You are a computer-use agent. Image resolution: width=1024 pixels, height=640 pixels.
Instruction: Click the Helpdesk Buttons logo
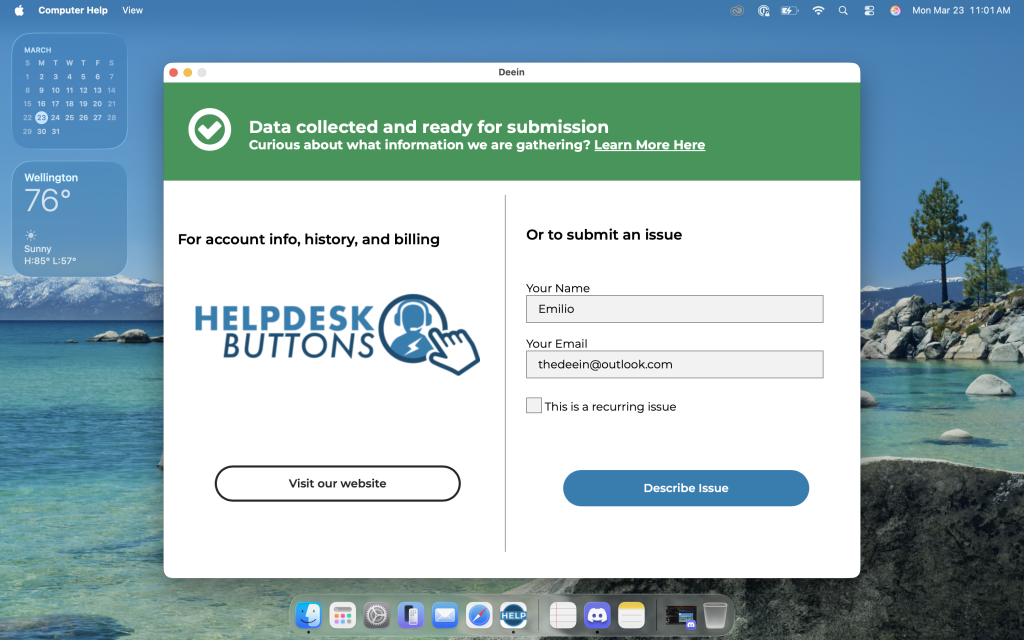tap(337, 334)
